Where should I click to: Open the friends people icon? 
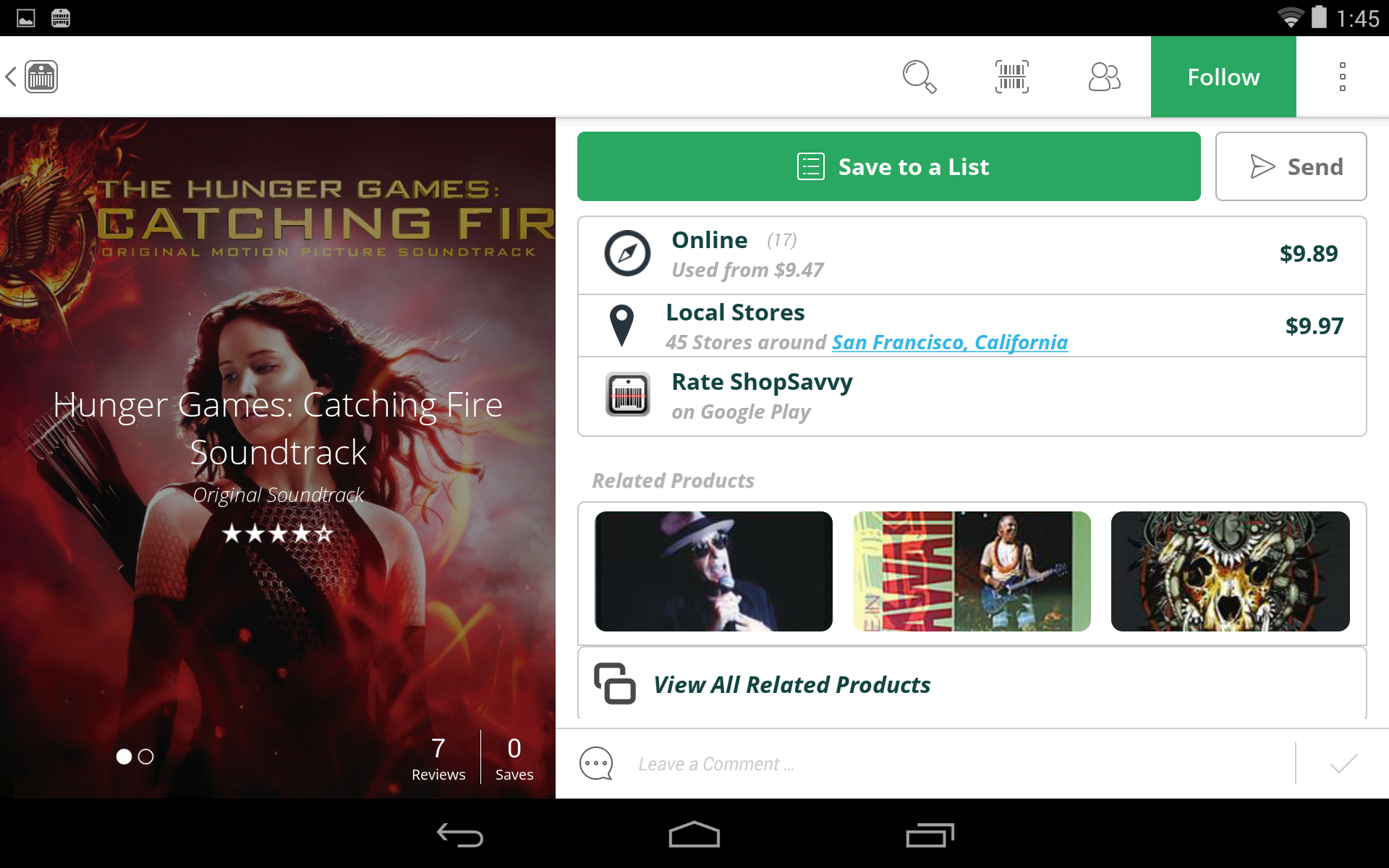coord(1104,77)
